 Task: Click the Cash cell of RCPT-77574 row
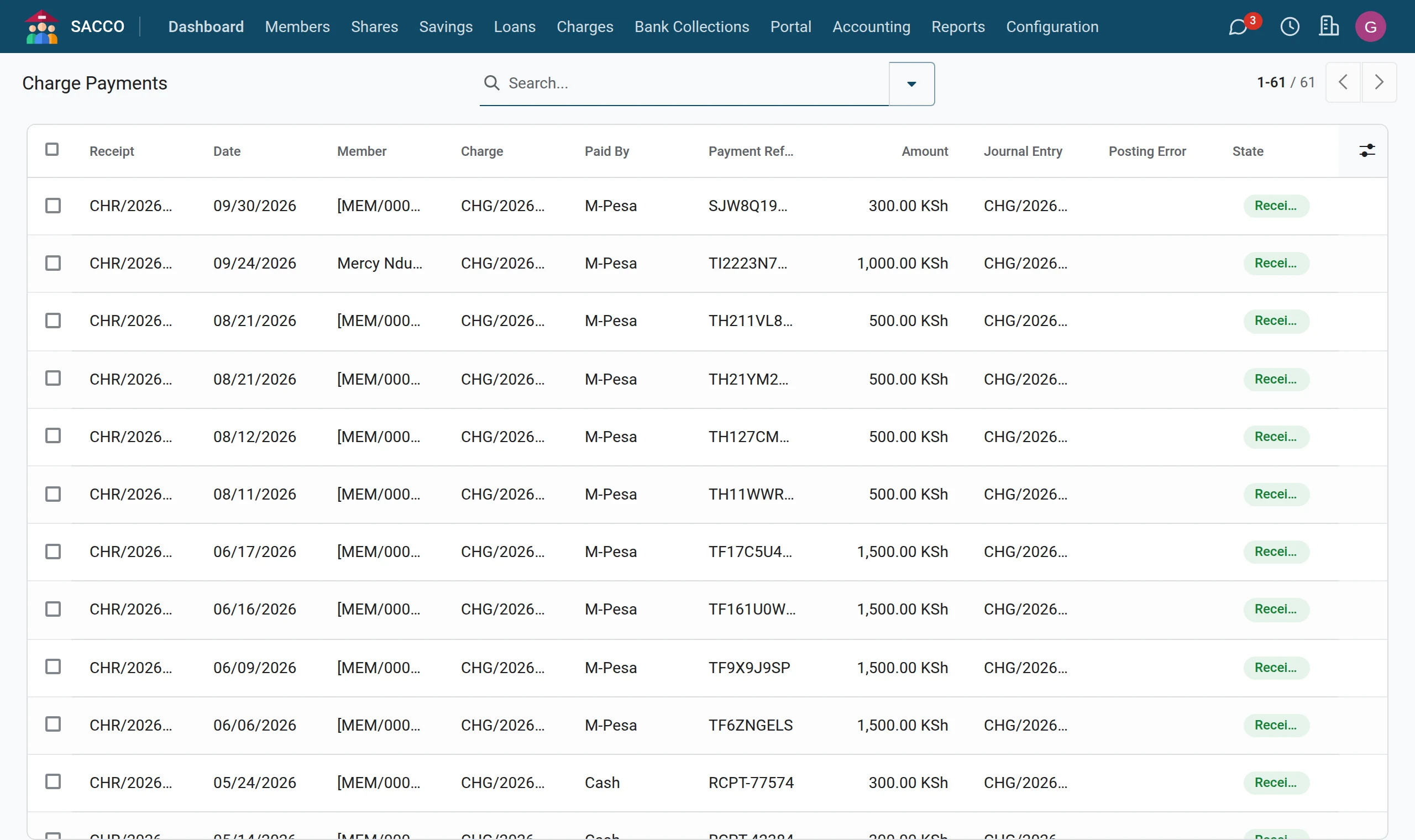pyautogui.click(x=602, y=783)
